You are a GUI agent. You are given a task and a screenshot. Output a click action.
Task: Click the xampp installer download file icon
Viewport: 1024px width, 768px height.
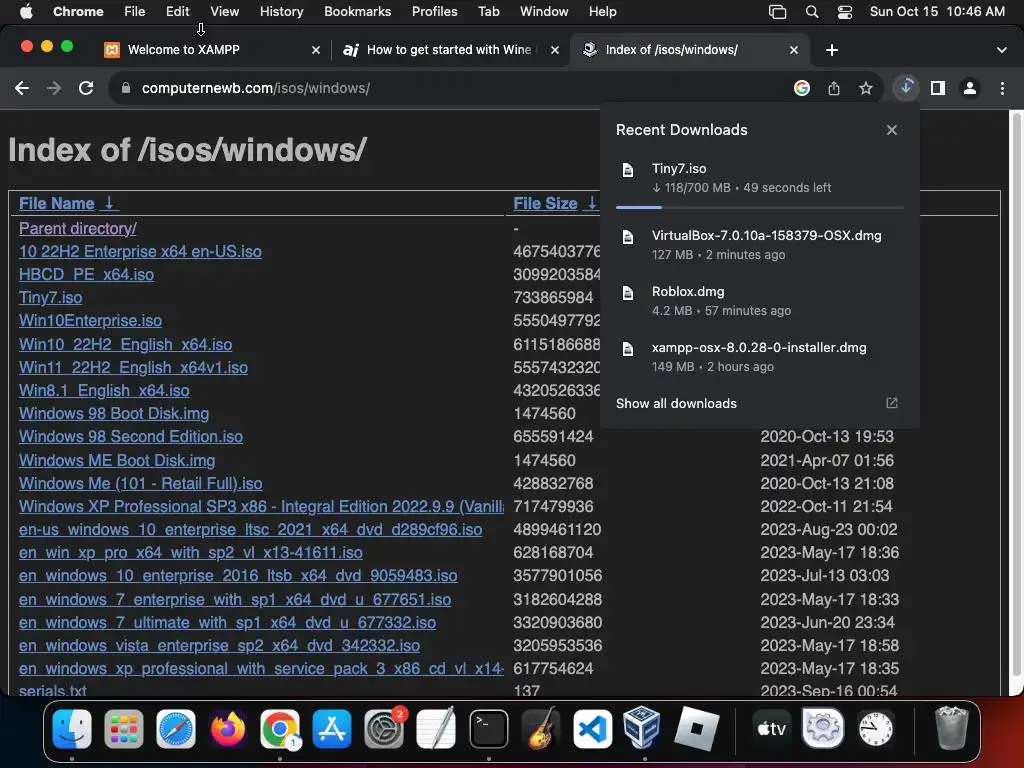(628, 349)
